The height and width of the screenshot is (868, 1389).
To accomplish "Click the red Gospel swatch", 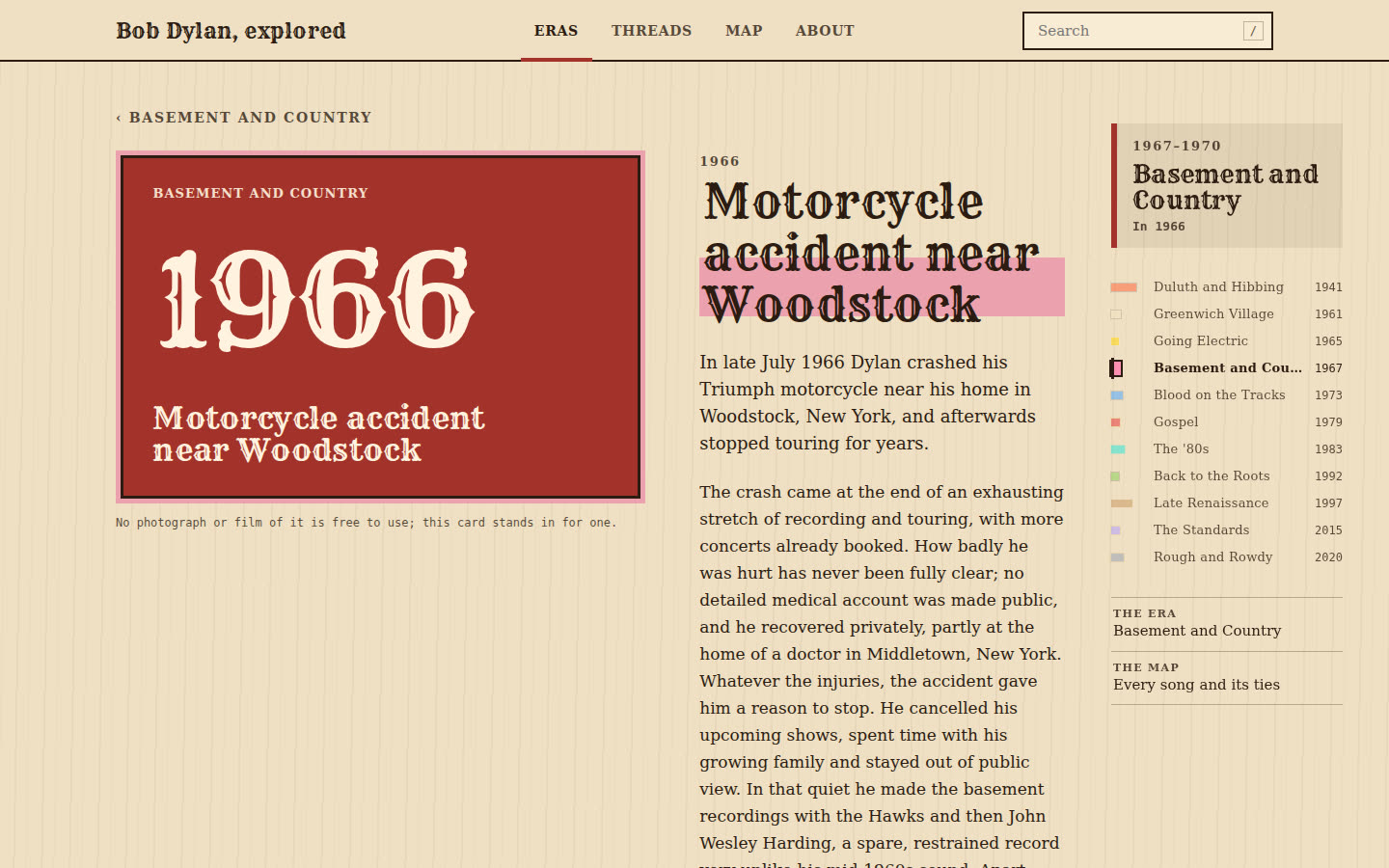I will point(1115,422).
